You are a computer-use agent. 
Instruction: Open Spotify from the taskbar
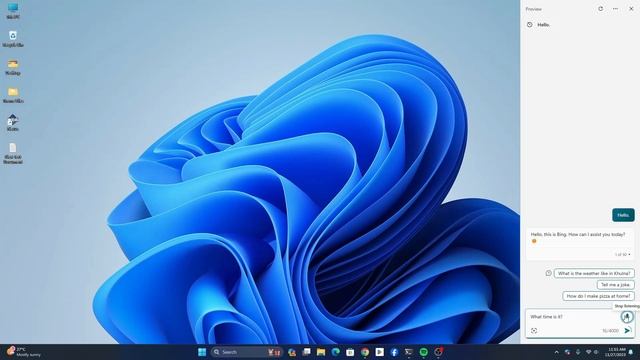point(424,352)
